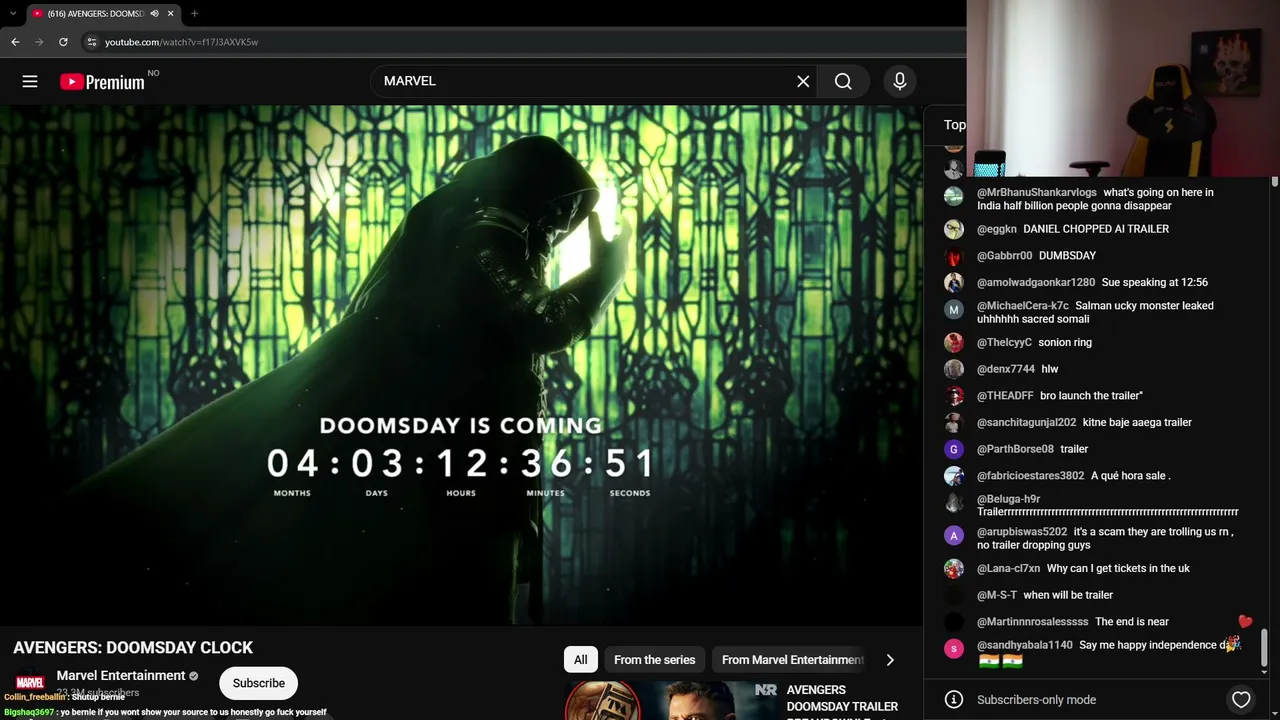Open a new browser tab

point(194,14)
